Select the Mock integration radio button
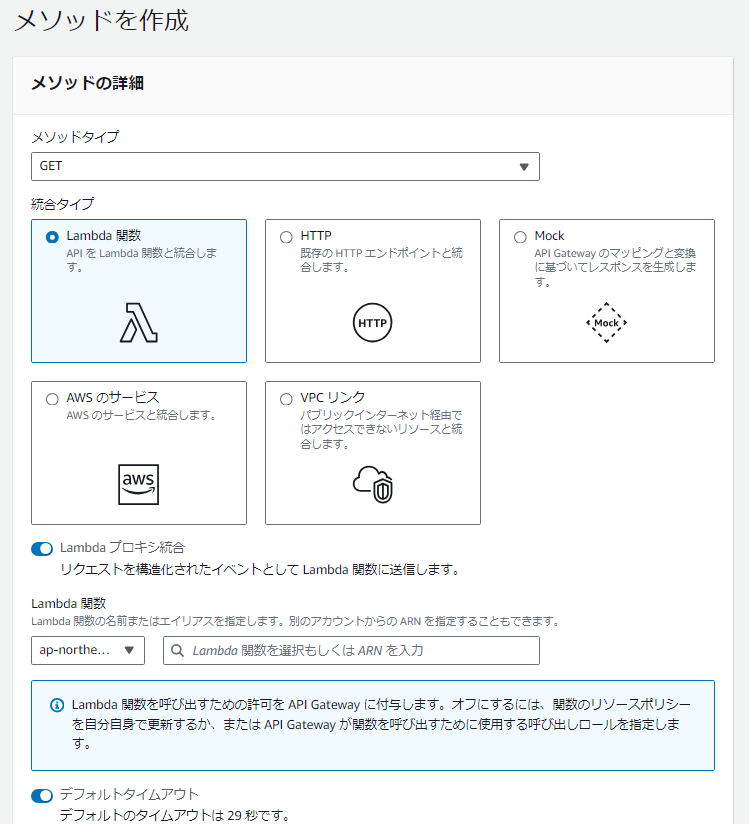 click(x=520, y=237)
